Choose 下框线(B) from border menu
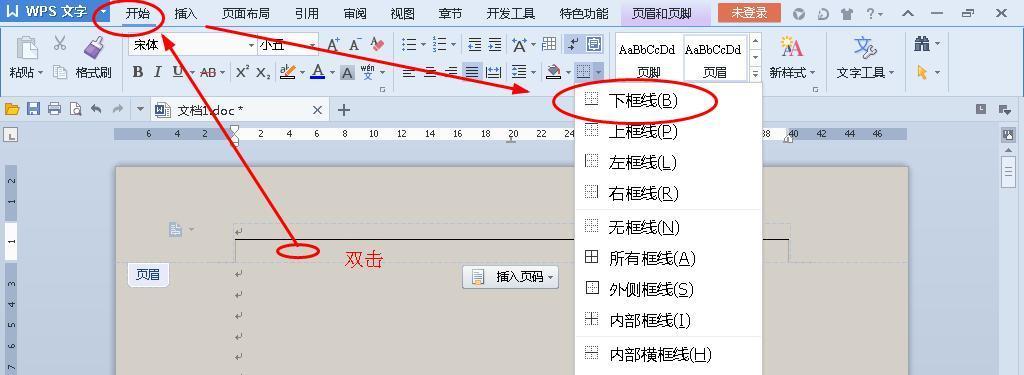 click(x=667, y=101)
